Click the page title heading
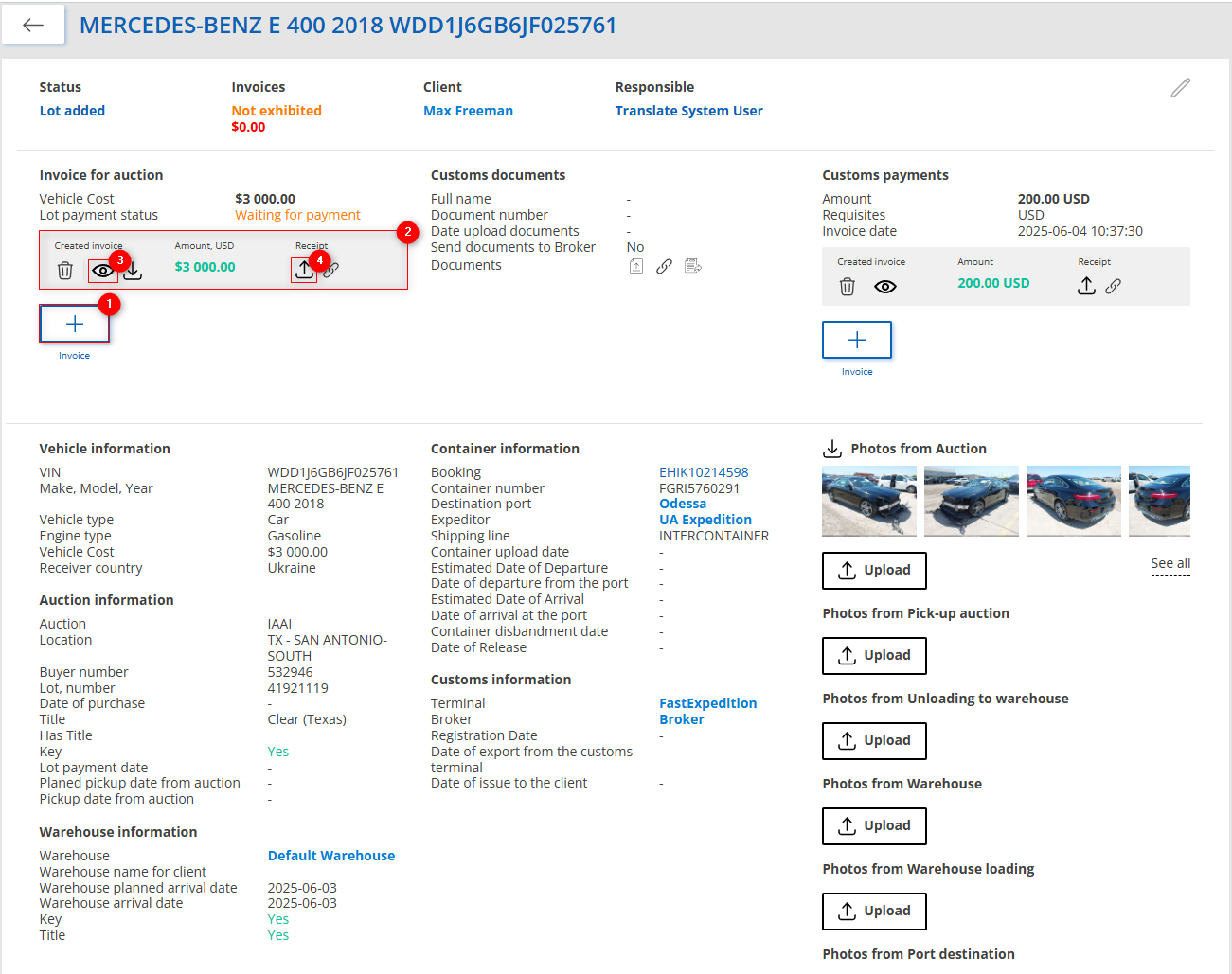 click(x=348, y=26)
